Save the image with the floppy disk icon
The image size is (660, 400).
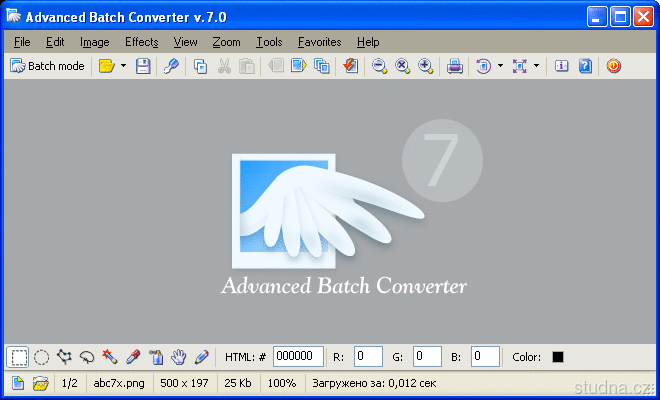[143, 66]
